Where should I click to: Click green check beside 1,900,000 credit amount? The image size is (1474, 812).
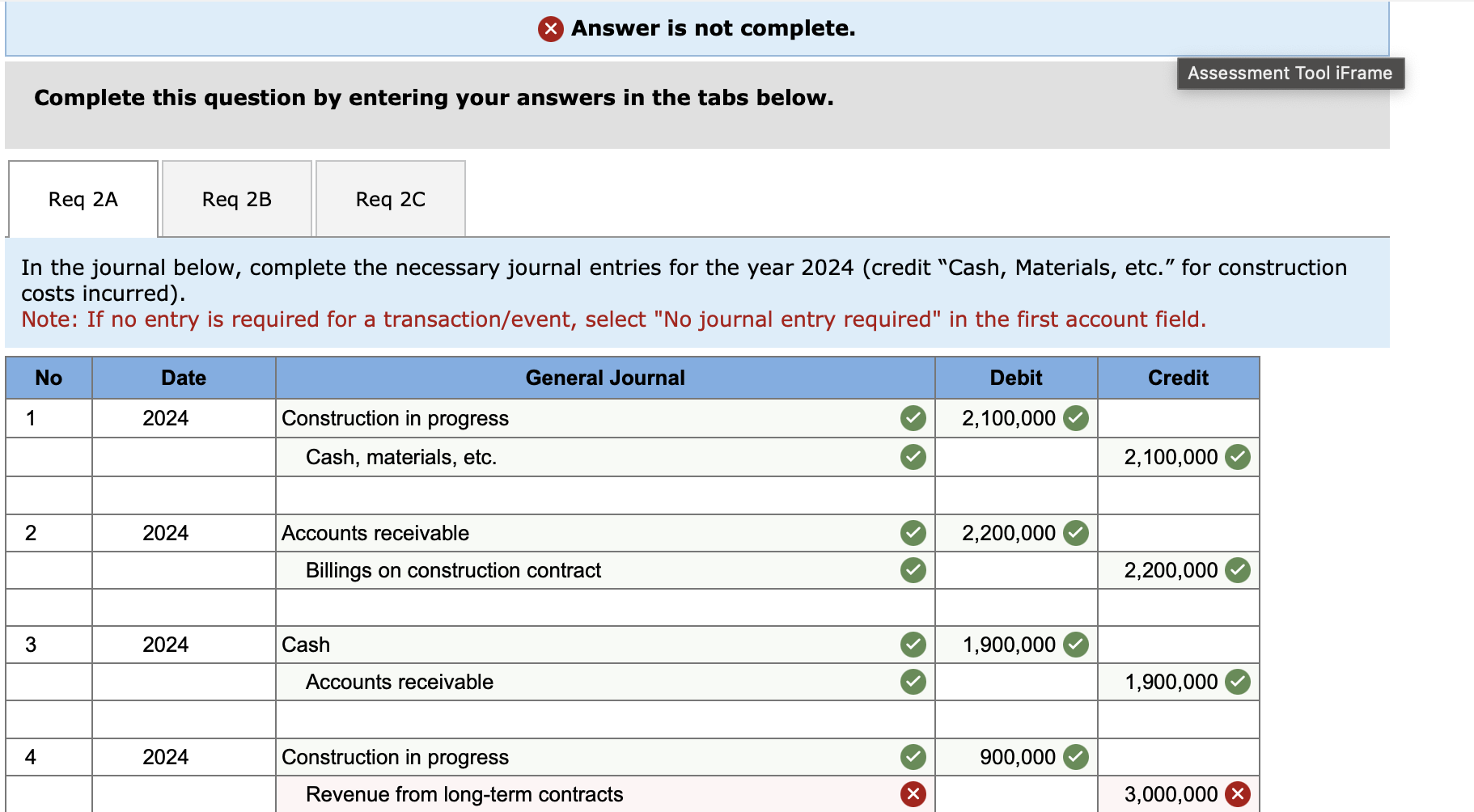[1238, 682]
